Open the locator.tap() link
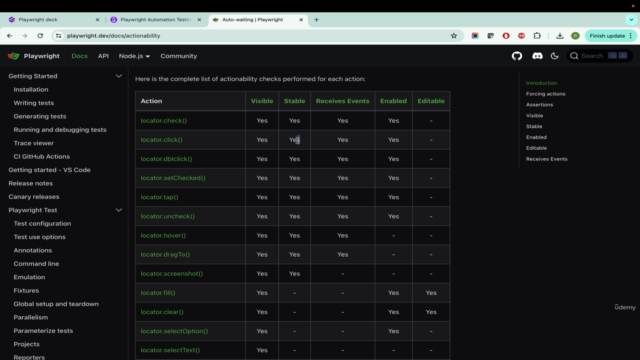Screen dimensions: 640x360 click(159, 197)
